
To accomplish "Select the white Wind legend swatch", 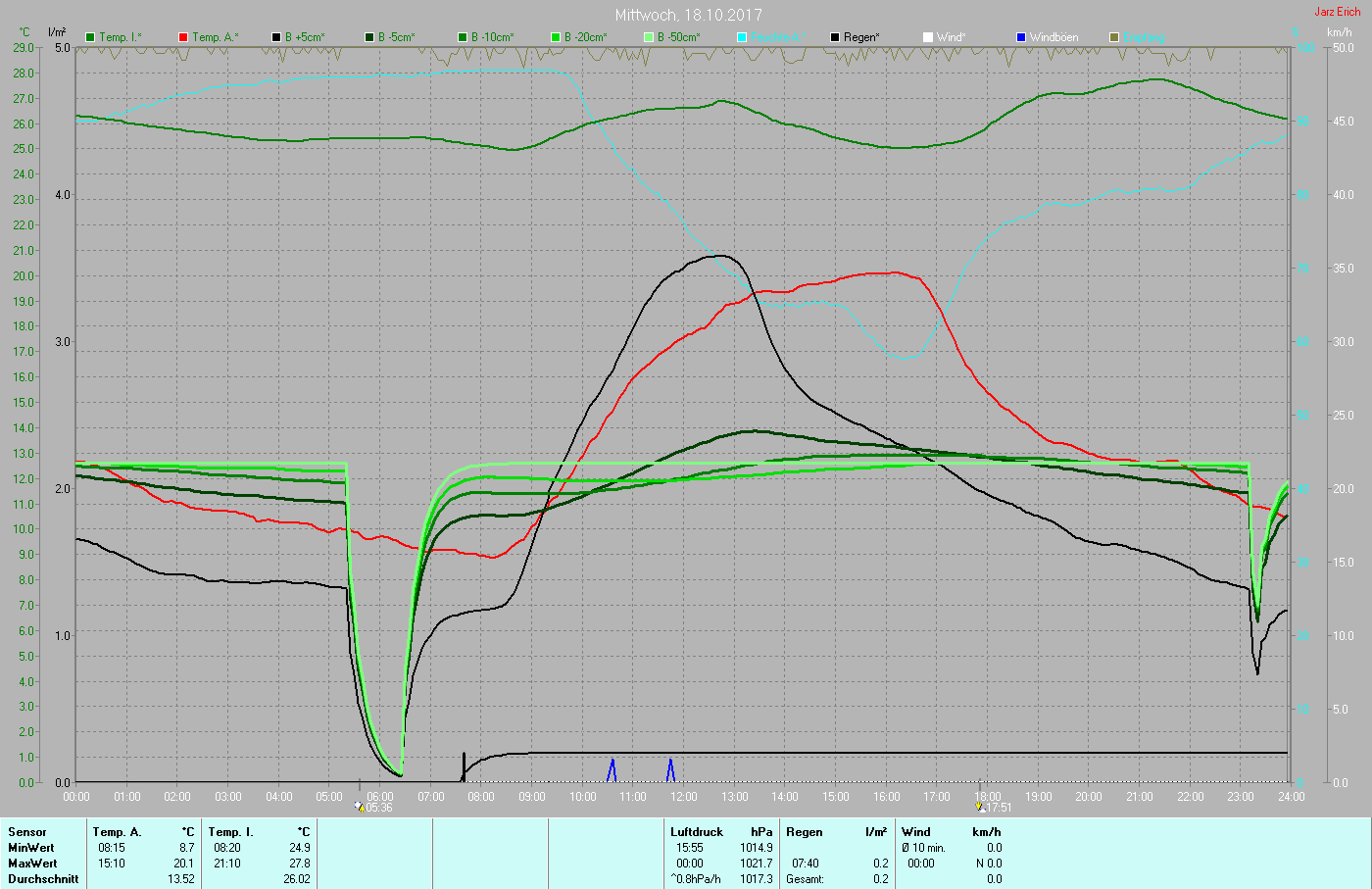I will (928, 37).
